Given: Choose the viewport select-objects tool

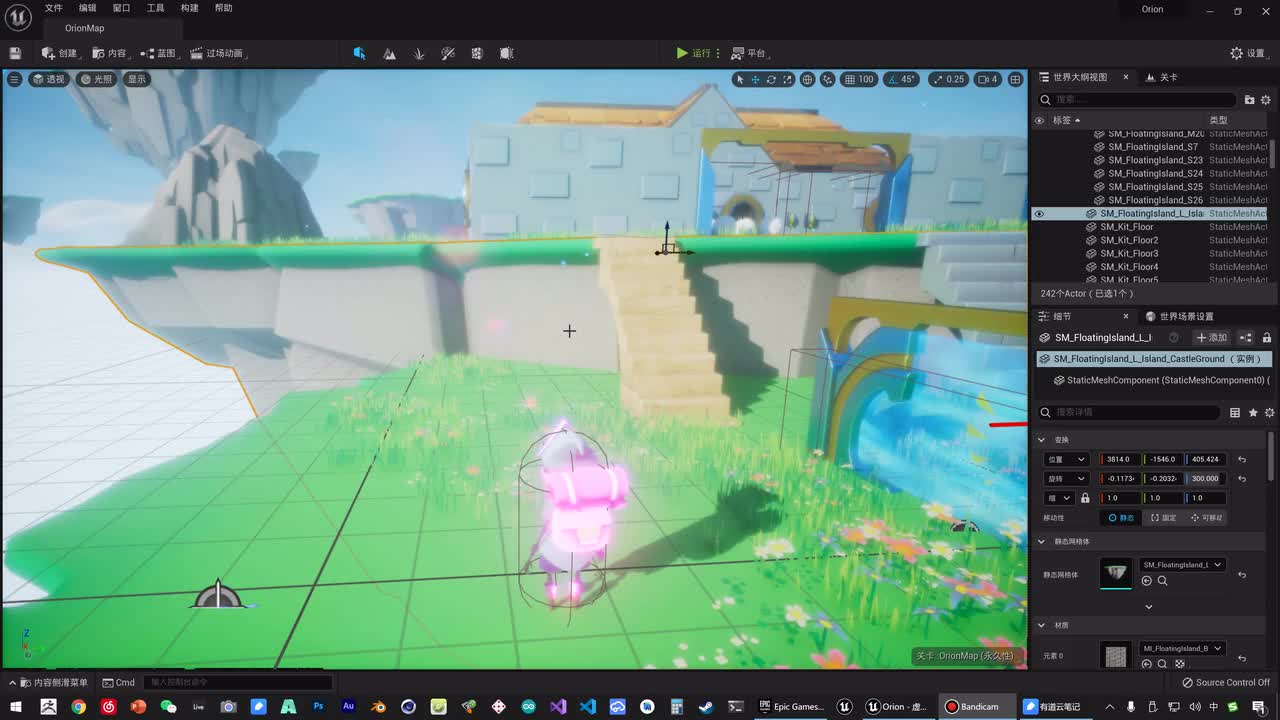Looking at the screenshot, I should [739, 79].
